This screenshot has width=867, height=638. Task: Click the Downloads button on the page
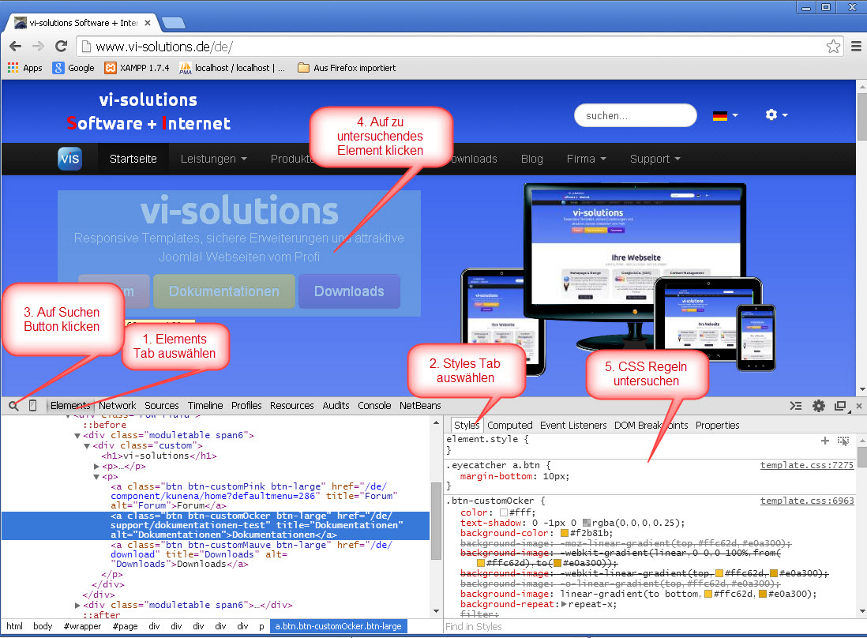pyautogui.click(x=349, y=291)
